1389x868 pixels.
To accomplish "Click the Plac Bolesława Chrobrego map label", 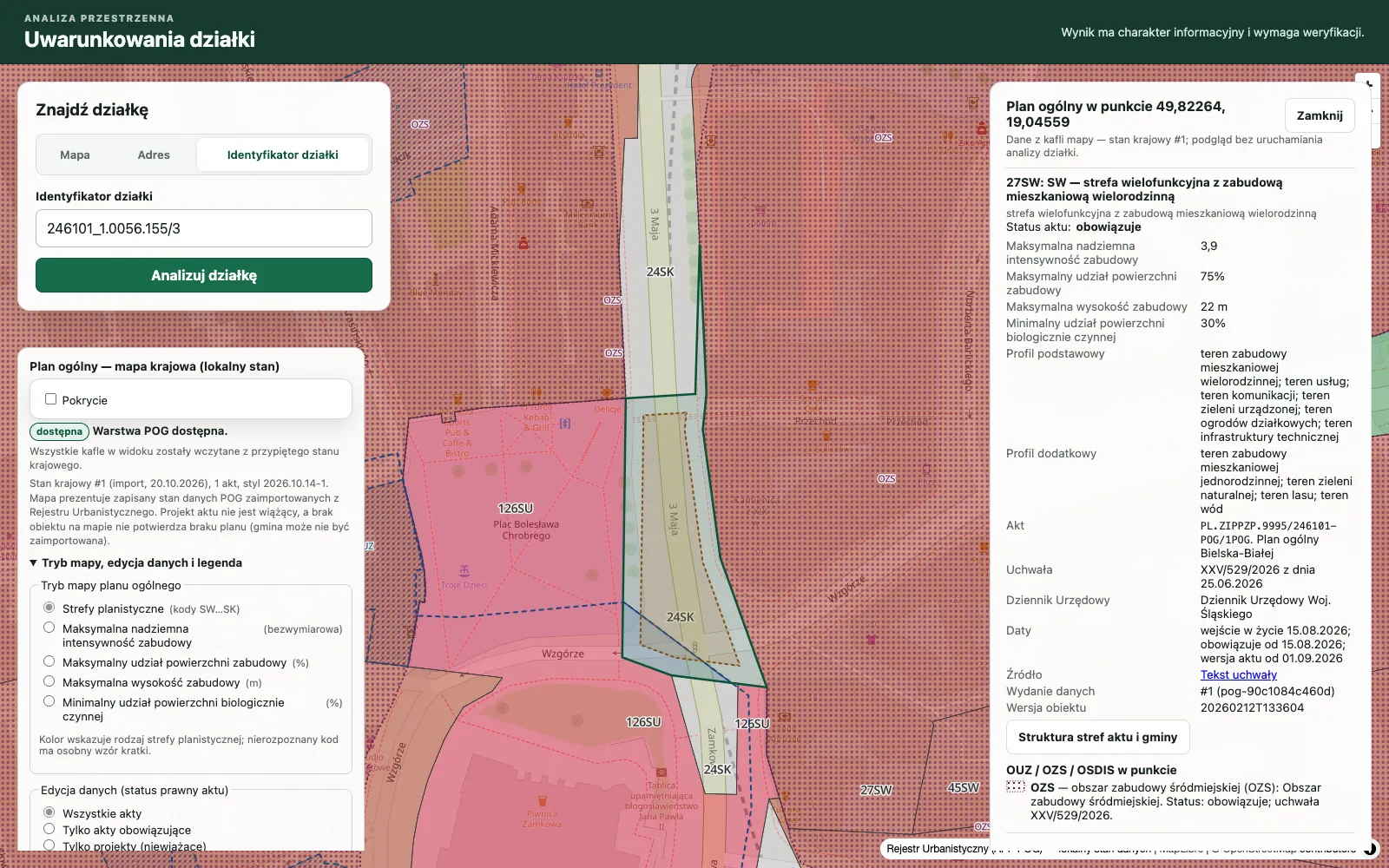I will click(x=526, y=529).
